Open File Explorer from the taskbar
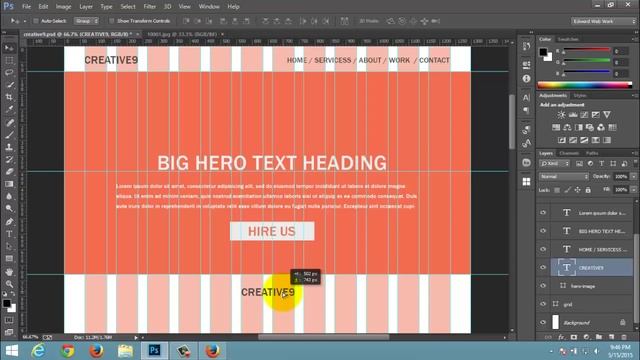Image resolution: width=640 pixels, height=360 pixels. (125, 351)
